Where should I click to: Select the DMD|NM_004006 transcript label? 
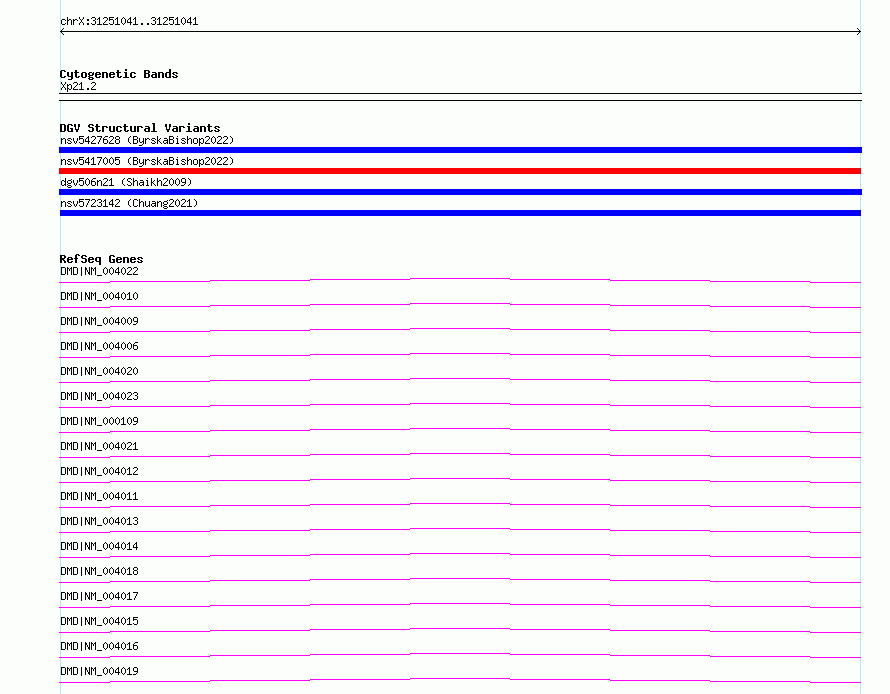99,346
